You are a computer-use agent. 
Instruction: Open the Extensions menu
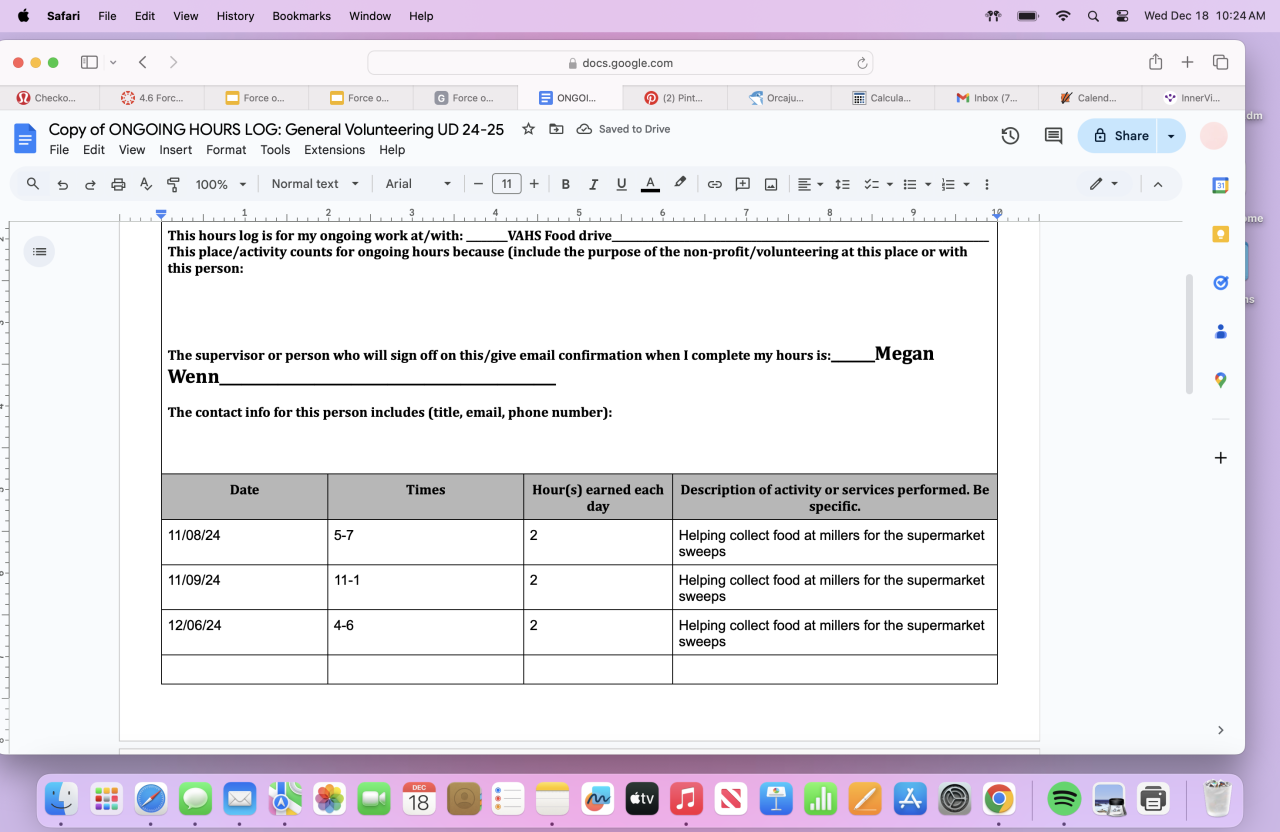[x=334, y=150]
